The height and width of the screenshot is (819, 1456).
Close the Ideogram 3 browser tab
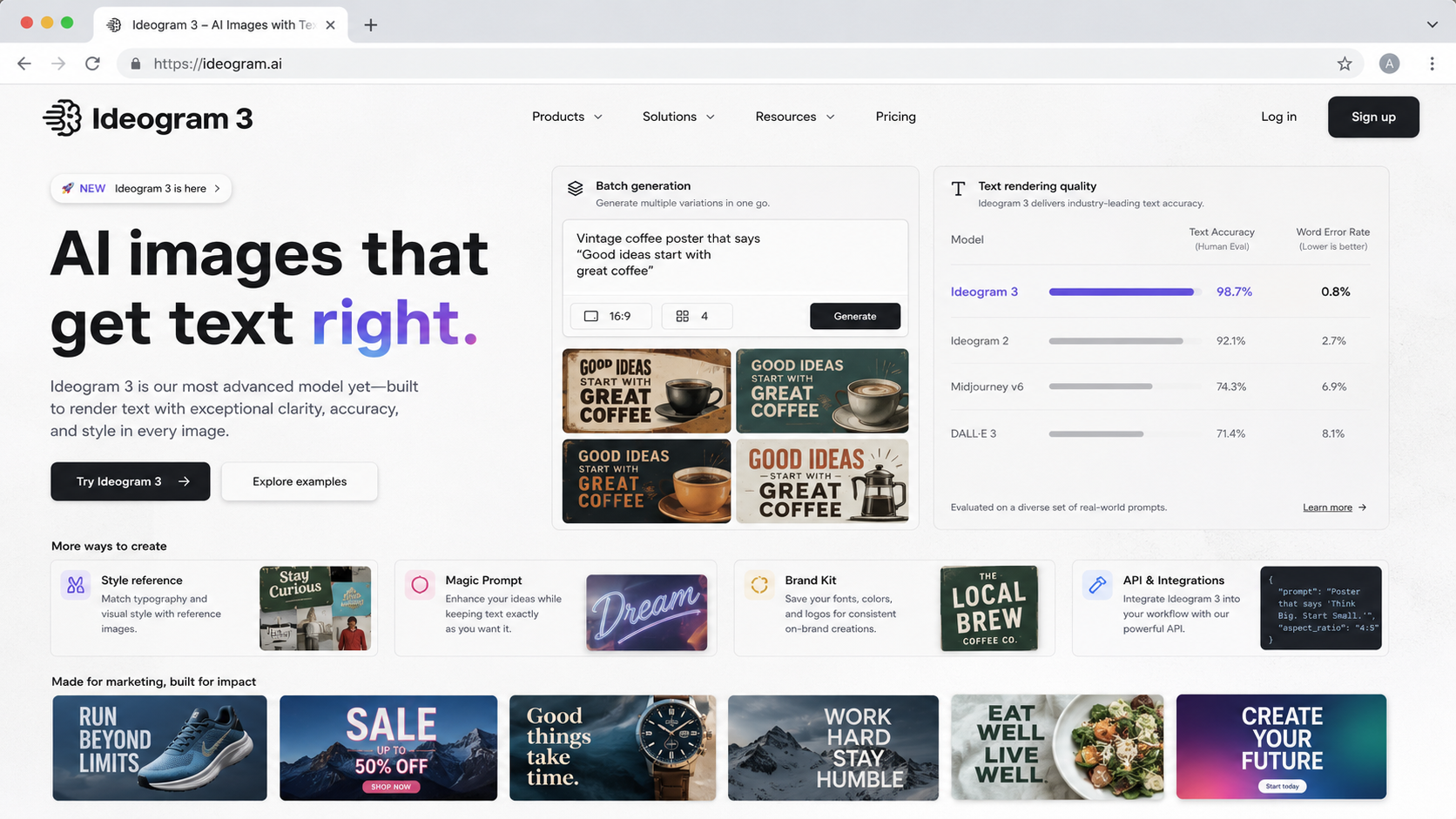coord(330,25)
